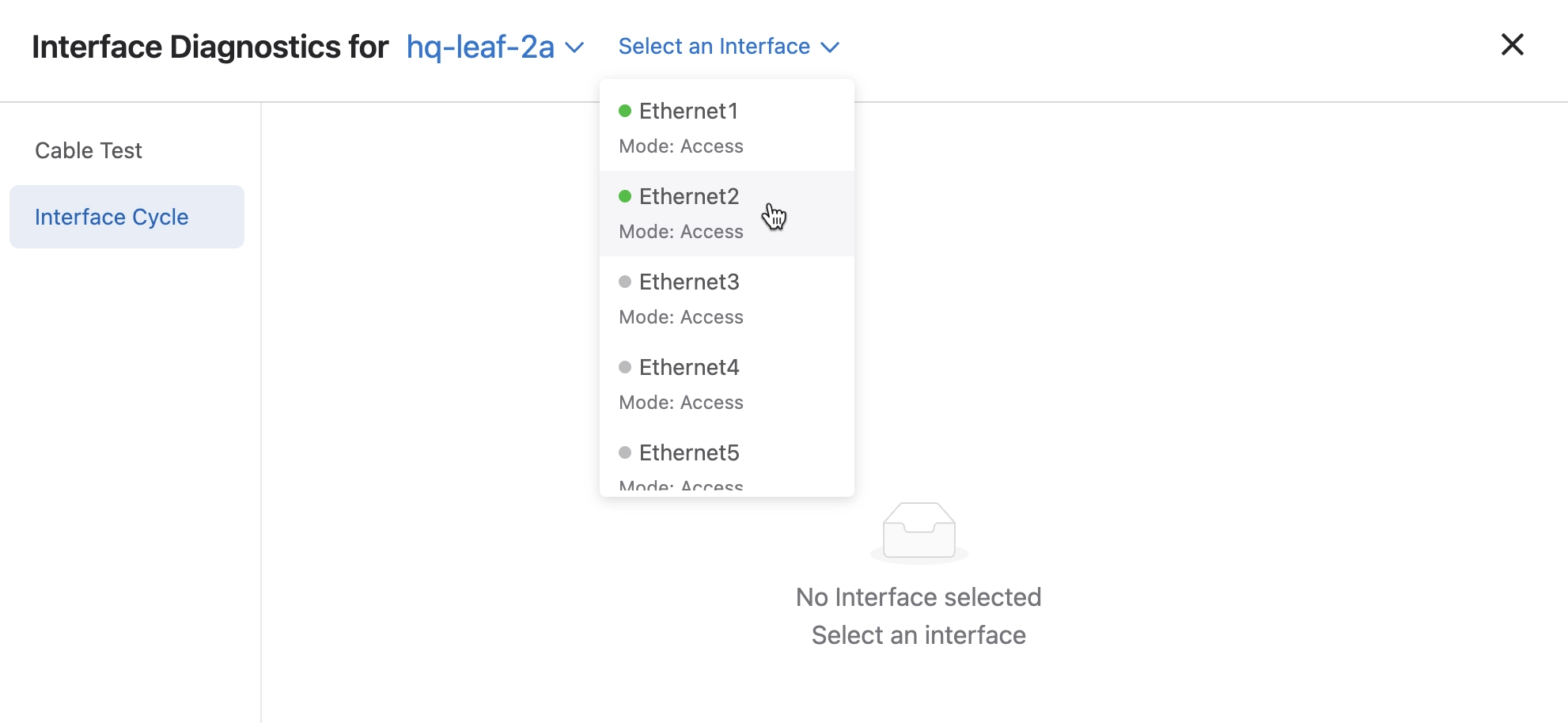Click the Mode: Access text under Ethernet3
Screen dimensions: 1568x723
point(681,317)
